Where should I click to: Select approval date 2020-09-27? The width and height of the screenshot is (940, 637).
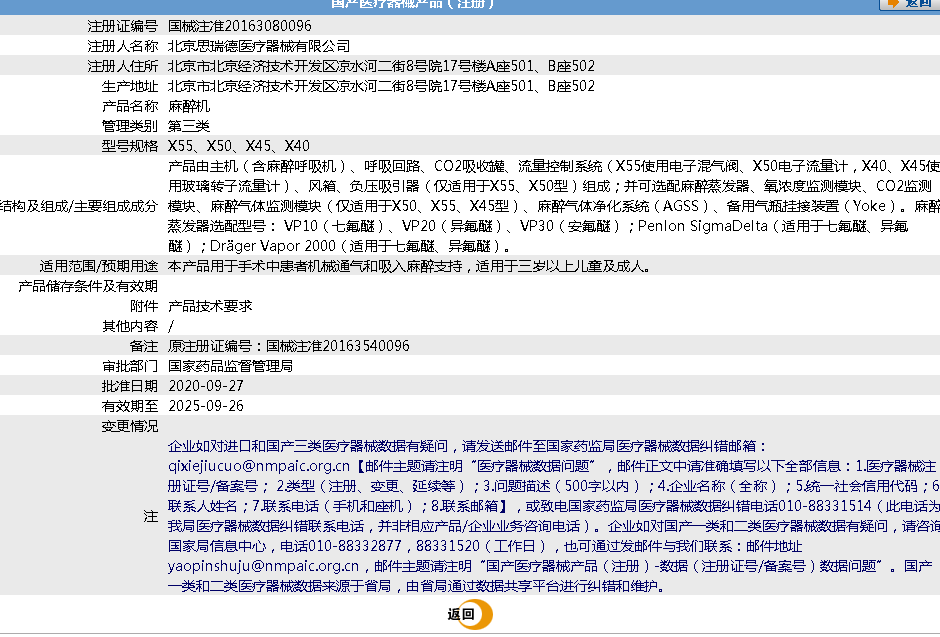coord(206,386)
